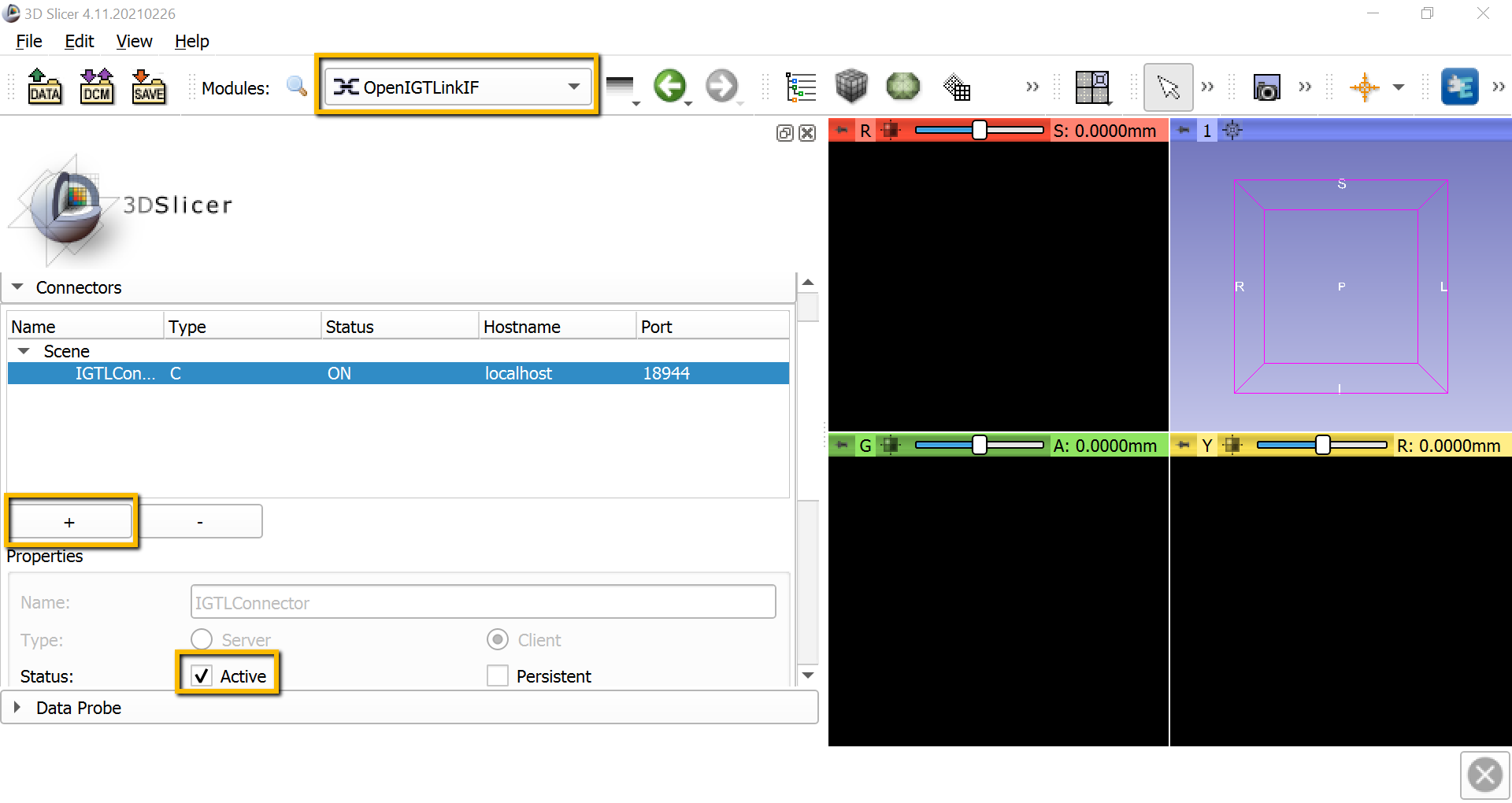Expand hidden toolbar chevron after mouse pointer
The width and height of the screenshot is (1512, 803).
pyautogui.click(x=1207, y=87)
